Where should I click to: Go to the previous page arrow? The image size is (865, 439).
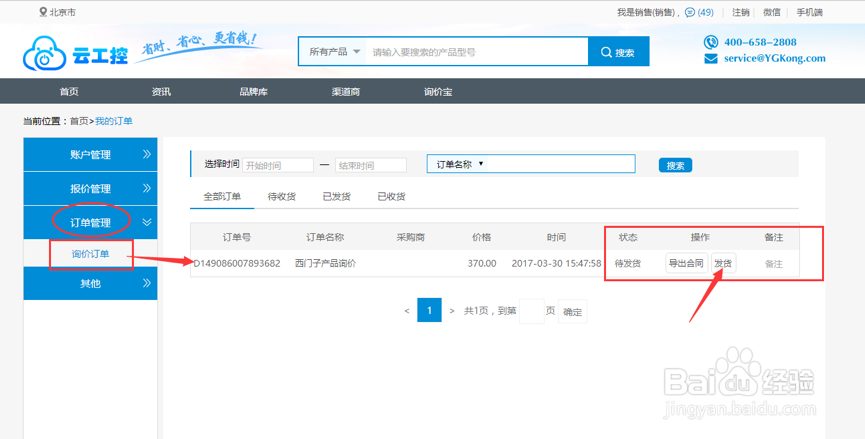[407, 311]
